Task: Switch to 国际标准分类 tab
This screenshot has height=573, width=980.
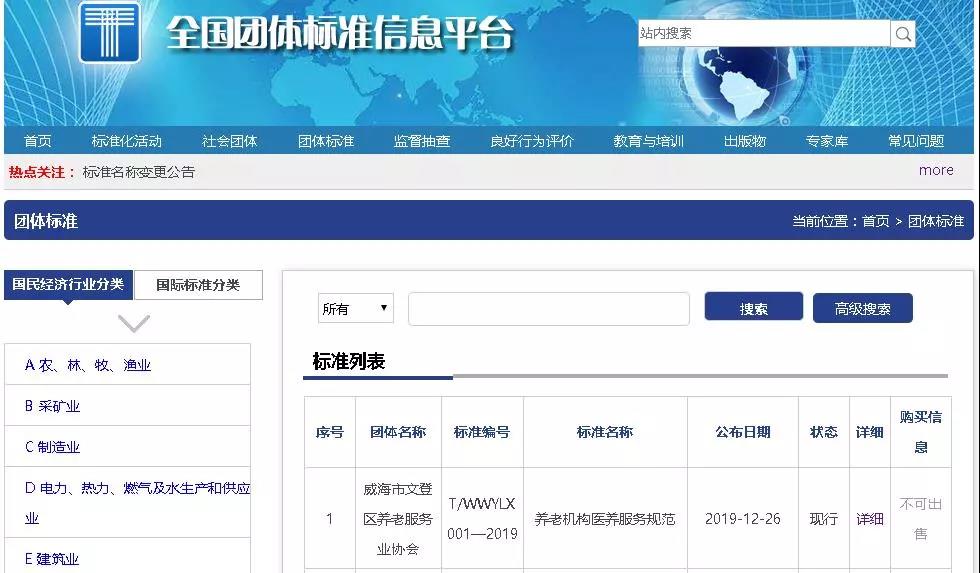Action: (198, 285)
